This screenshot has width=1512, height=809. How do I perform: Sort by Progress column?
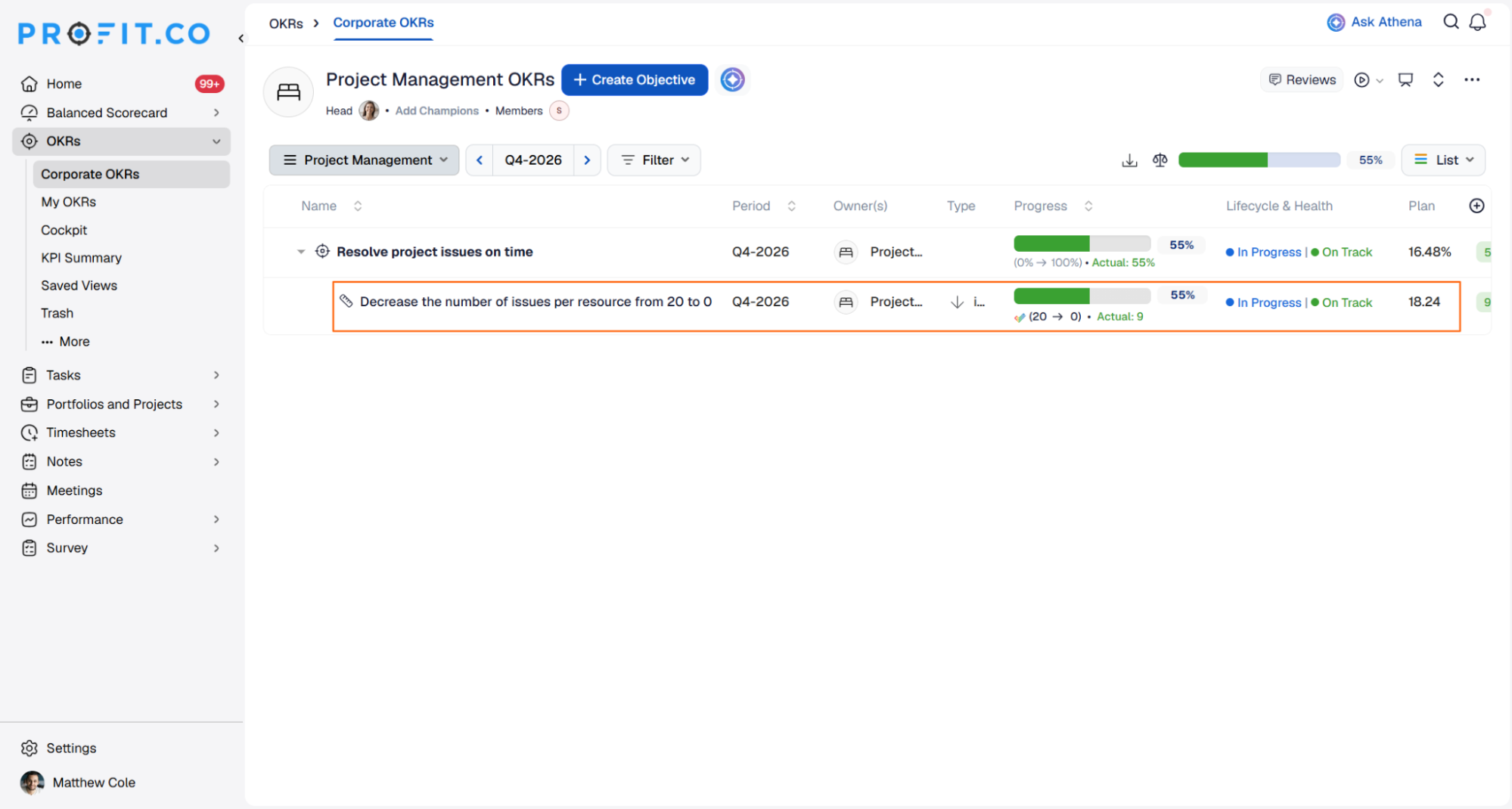(1088, 206)
